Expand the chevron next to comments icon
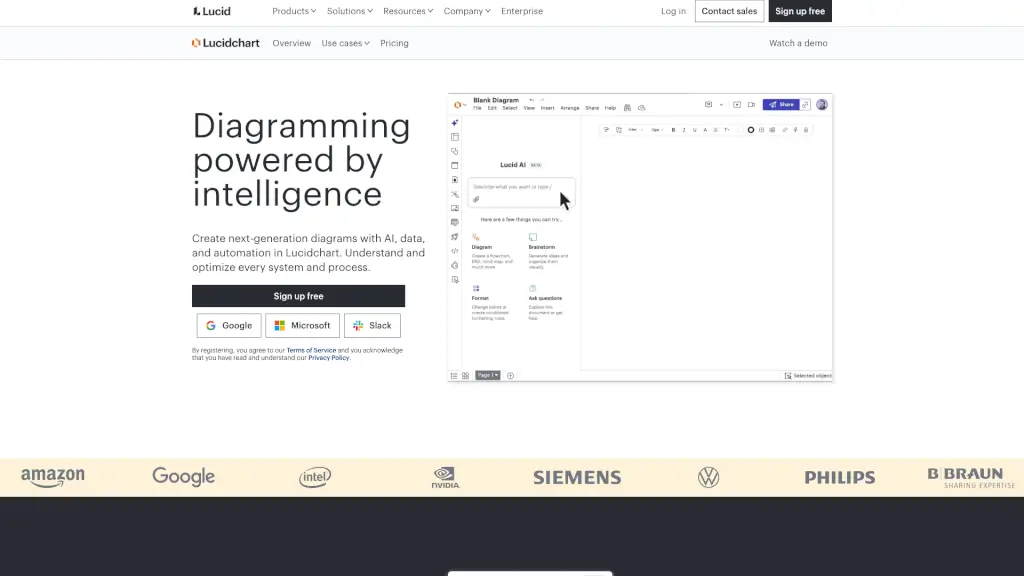 click(721, 104)
